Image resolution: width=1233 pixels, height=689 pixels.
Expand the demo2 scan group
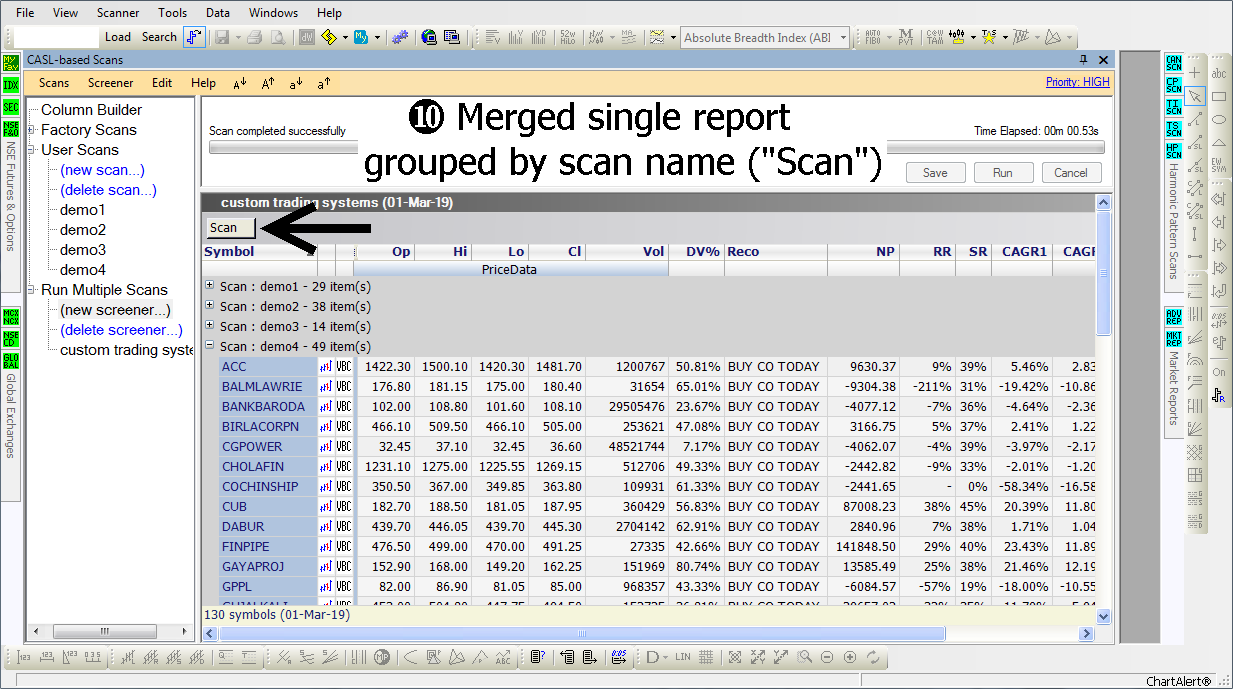209,306
